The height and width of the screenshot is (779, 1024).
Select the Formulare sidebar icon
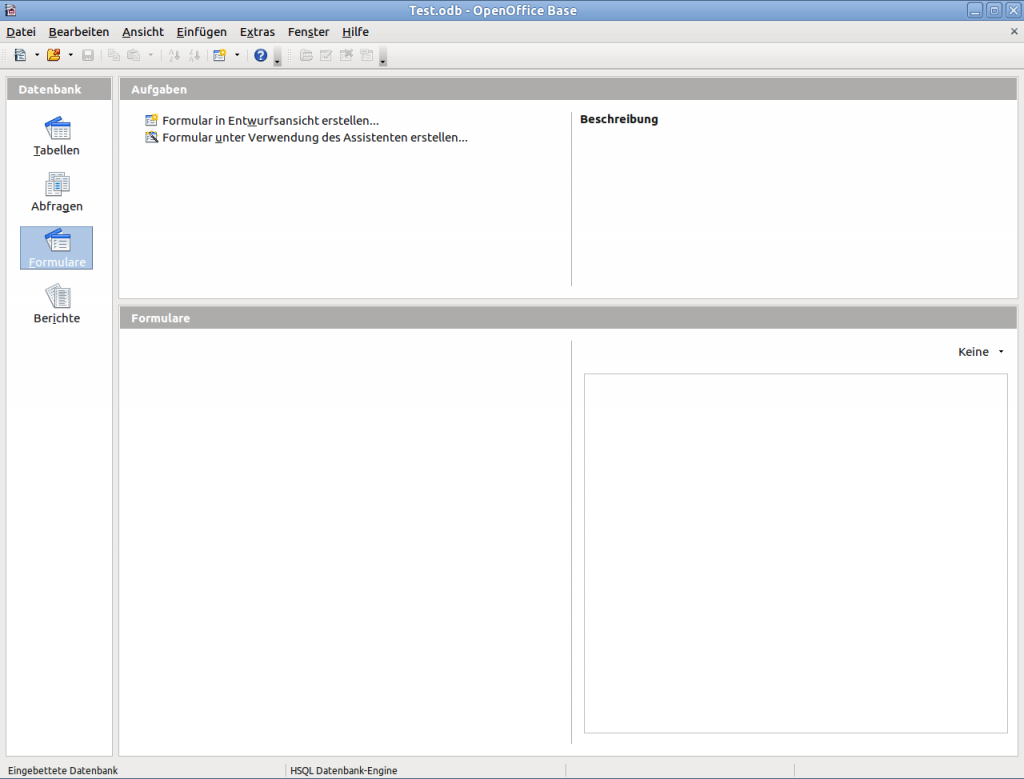[x=56, y=247]
